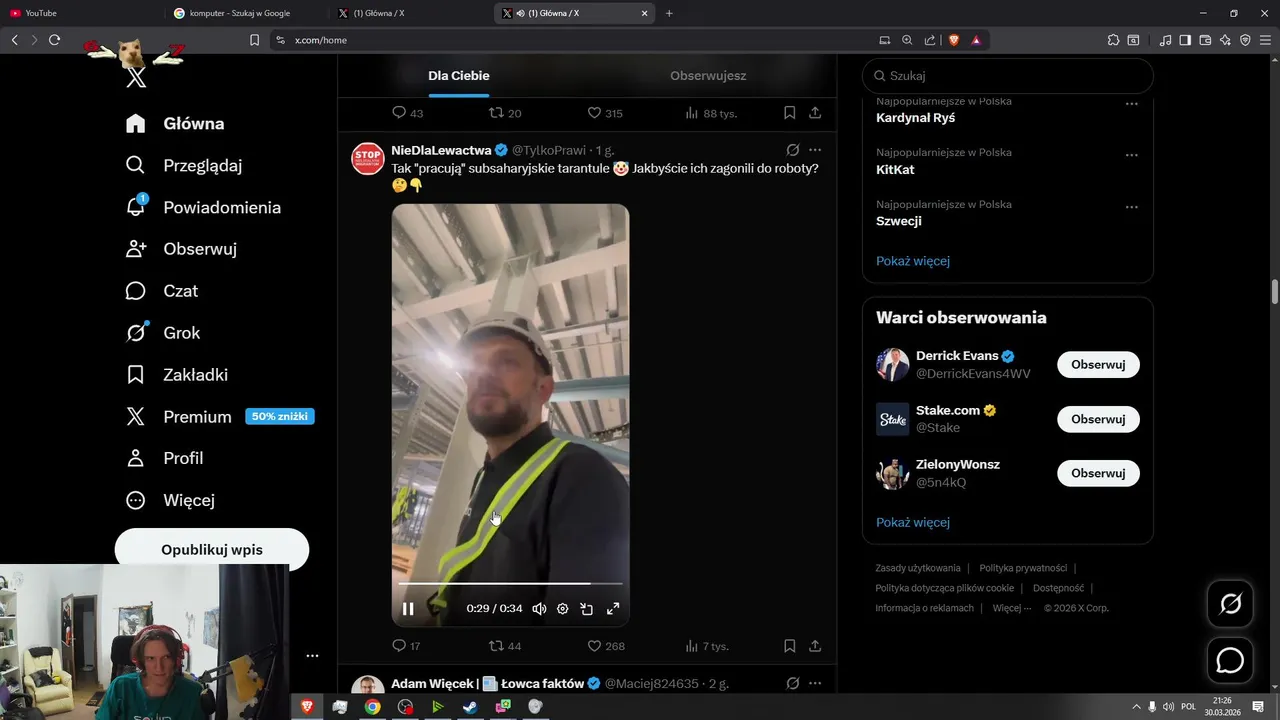1280x720 pixels.
Task: Open more options for KitKat trend
Action: (x=1132, y=155)
